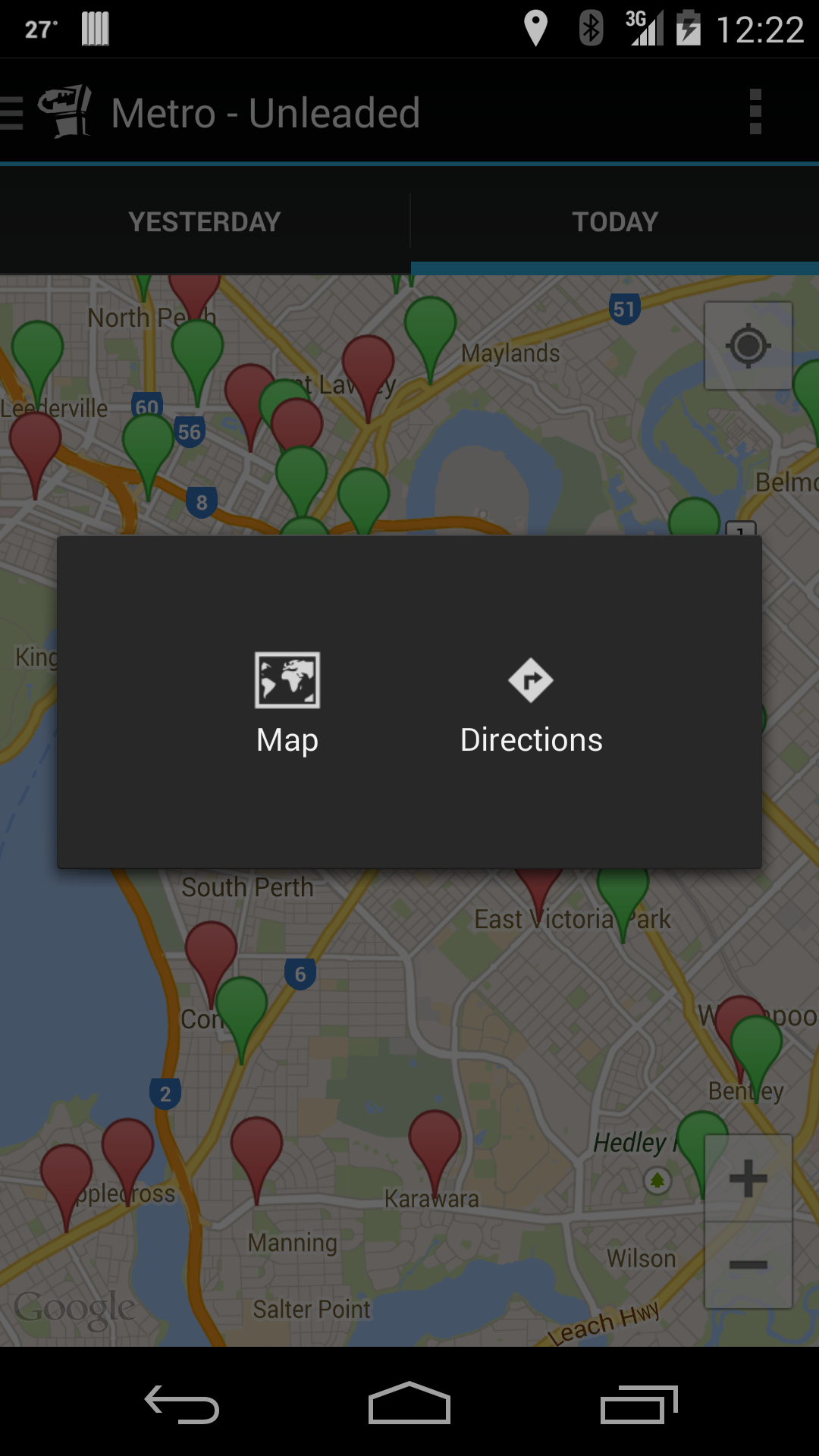Select green marker near Maylands

point(430,334)
